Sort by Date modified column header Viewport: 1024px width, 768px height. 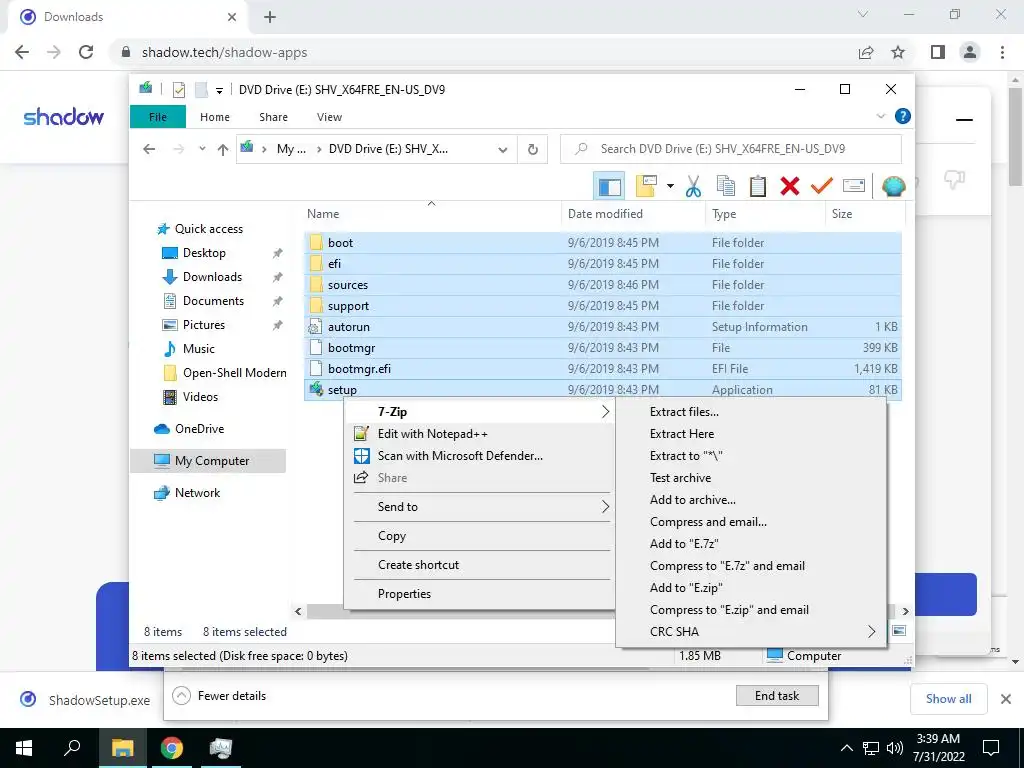coord(605,214)
